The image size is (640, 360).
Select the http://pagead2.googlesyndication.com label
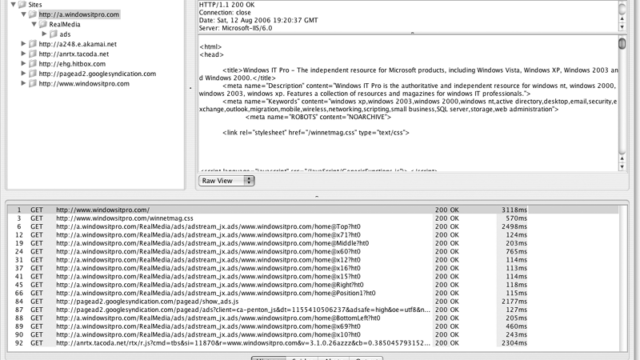pos(97,74)
